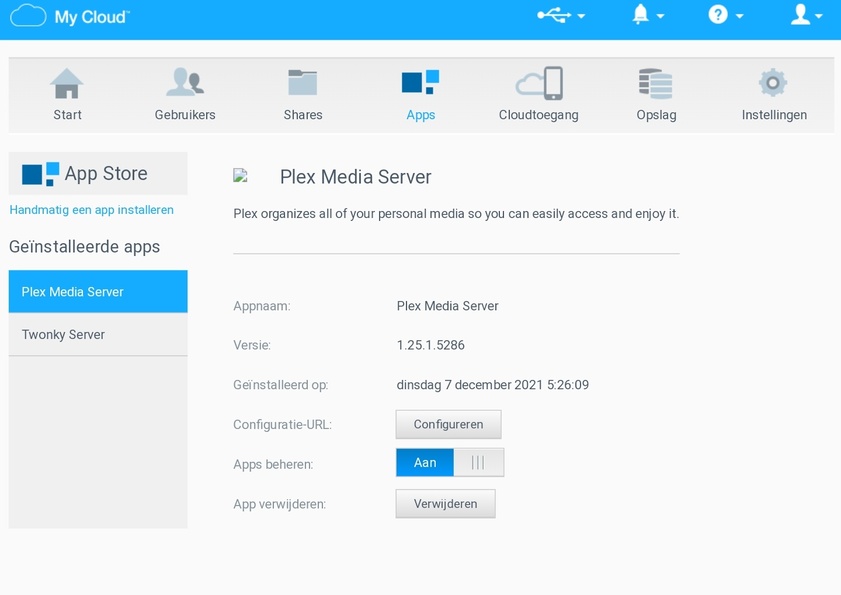Image resolution: width=841 pixels, height=595 pixels.
Task: Open the App Store heading
Action: point(106,174)
